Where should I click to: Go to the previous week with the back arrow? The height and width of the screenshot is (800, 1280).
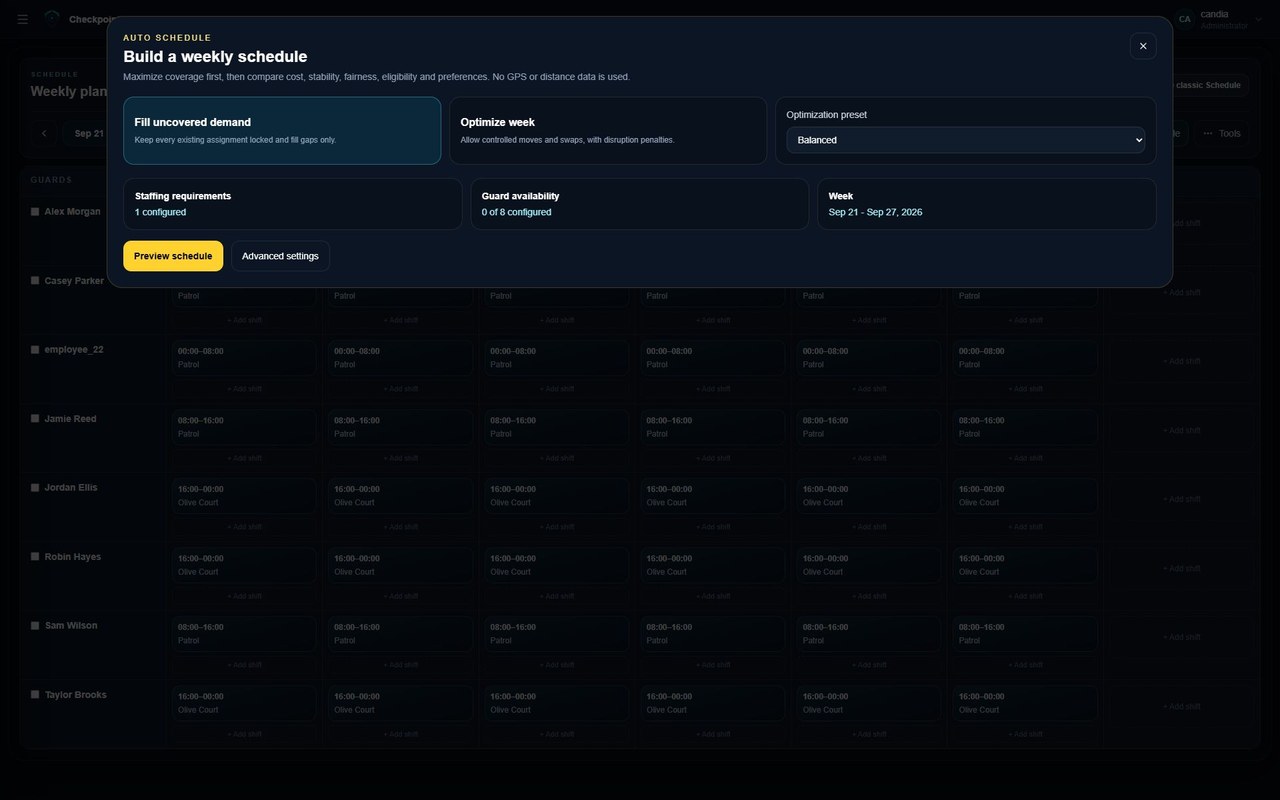tap(44, 133)
